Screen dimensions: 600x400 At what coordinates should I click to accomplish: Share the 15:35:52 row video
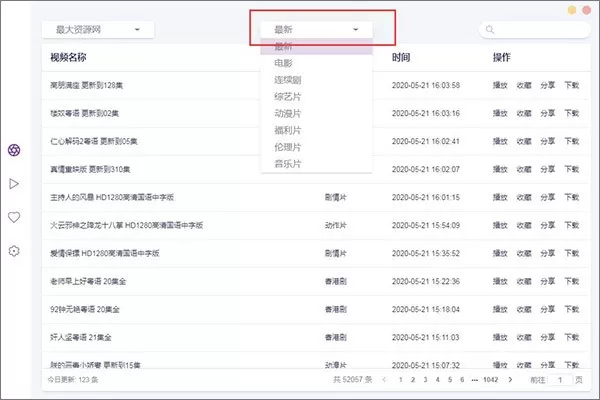point(548,253)
